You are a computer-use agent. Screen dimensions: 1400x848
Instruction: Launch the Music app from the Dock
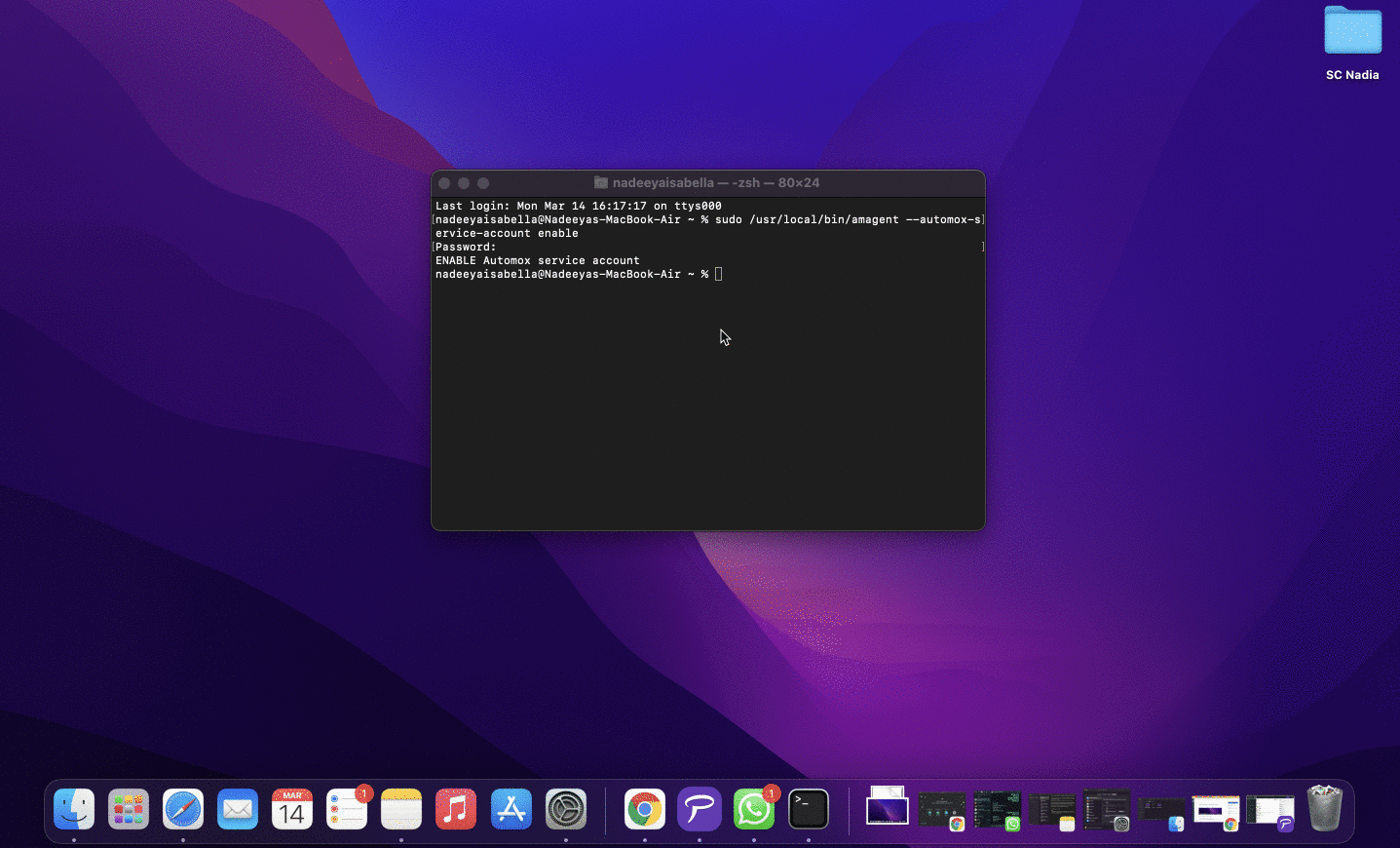pos(456,809)
